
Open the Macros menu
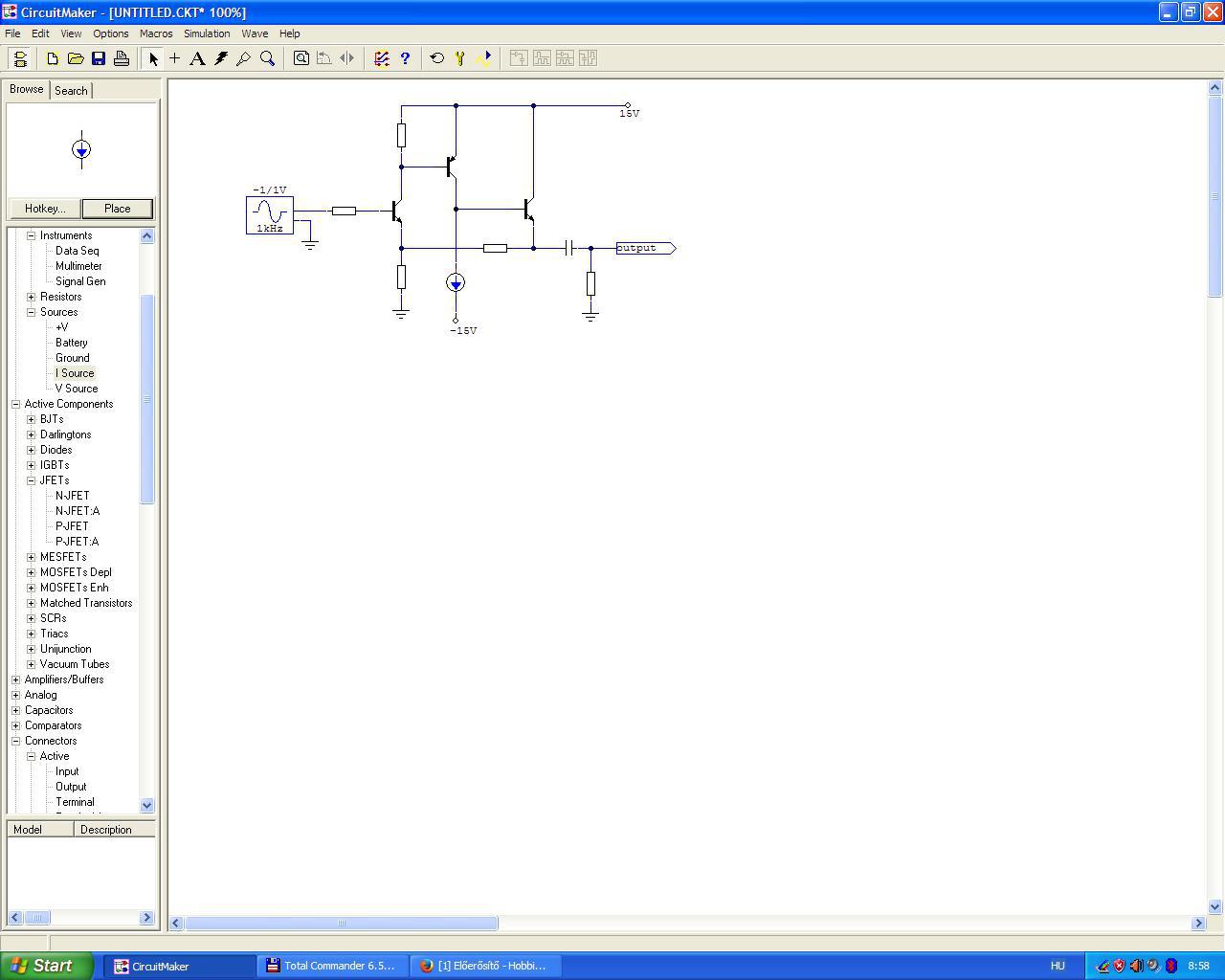pyautogui.click(x=156, y=33)
